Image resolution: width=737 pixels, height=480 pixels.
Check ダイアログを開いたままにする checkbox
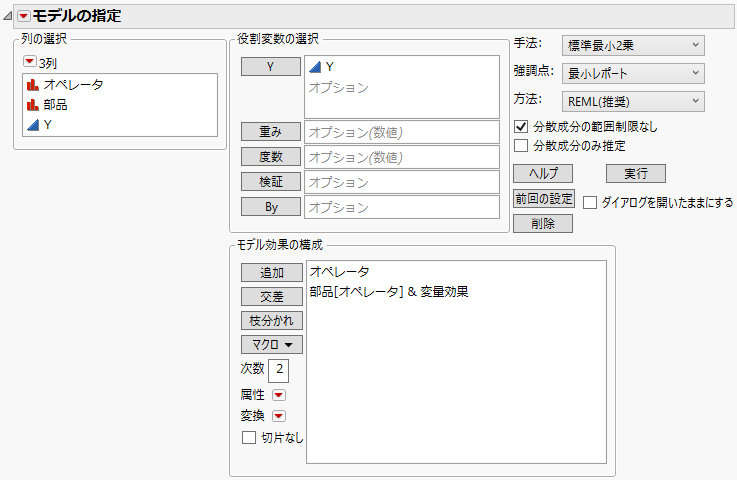click(590, 203)
